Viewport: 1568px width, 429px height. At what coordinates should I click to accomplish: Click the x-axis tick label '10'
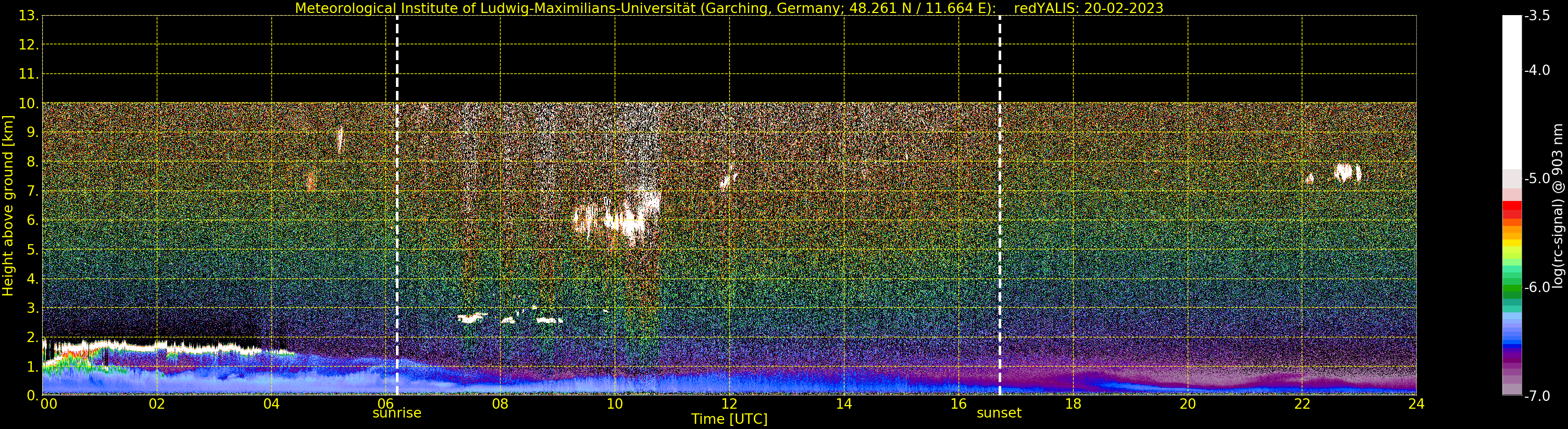[x=615, y=404]
